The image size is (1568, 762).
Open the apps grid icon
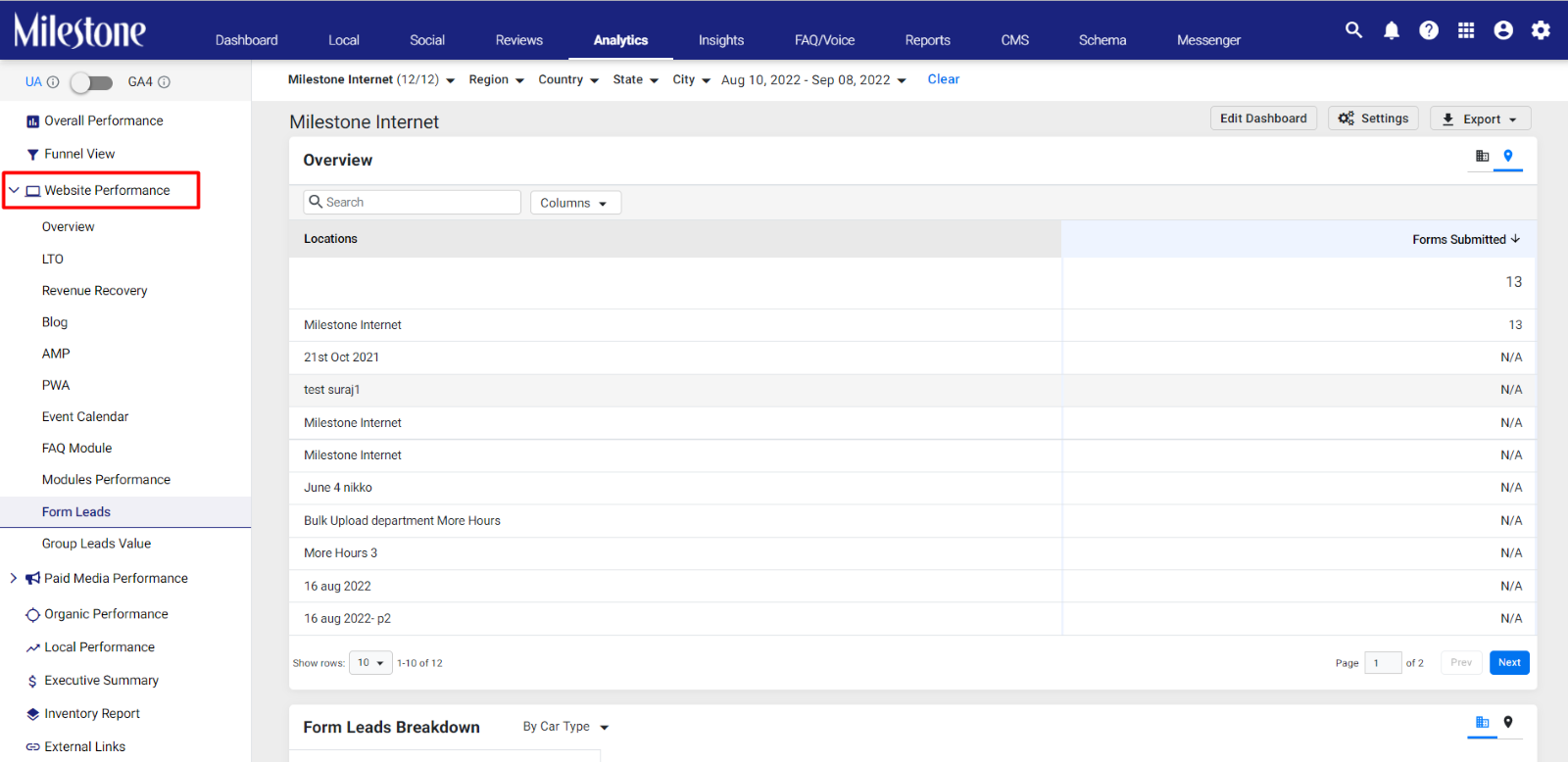[1466, 30]
